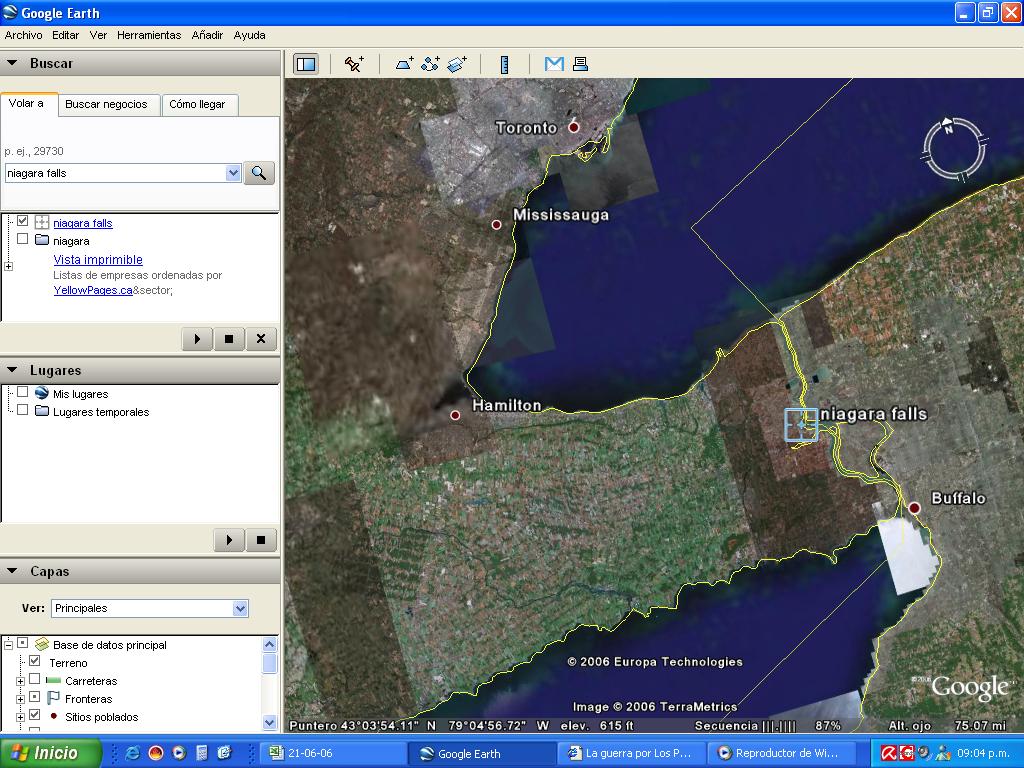Click the Buffalo city marker dot

pos(914,507)
